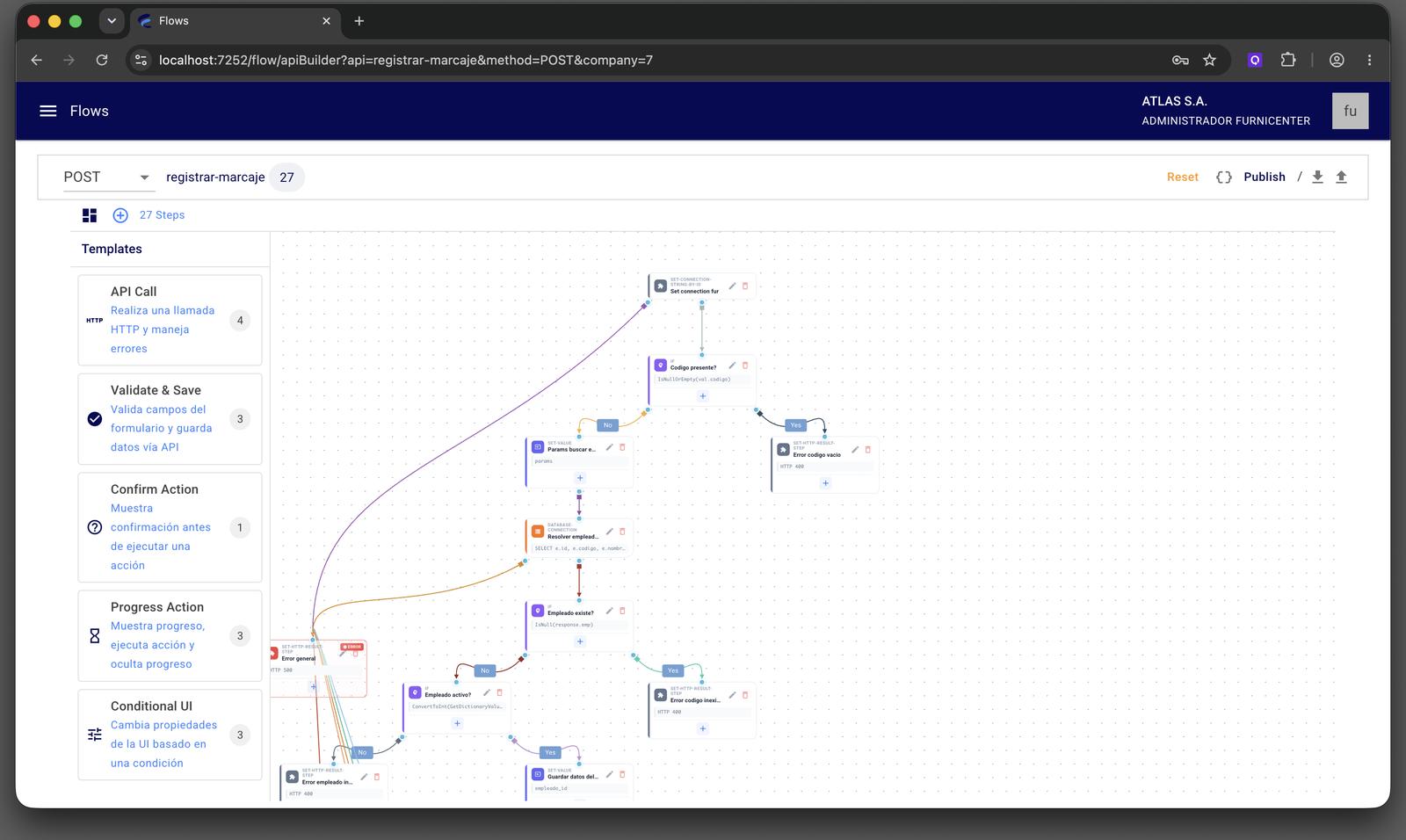1406x840 pixels.
Task: Edit the Guardar datos del... step
Action: pyautogui.click(x=609, y=774)
